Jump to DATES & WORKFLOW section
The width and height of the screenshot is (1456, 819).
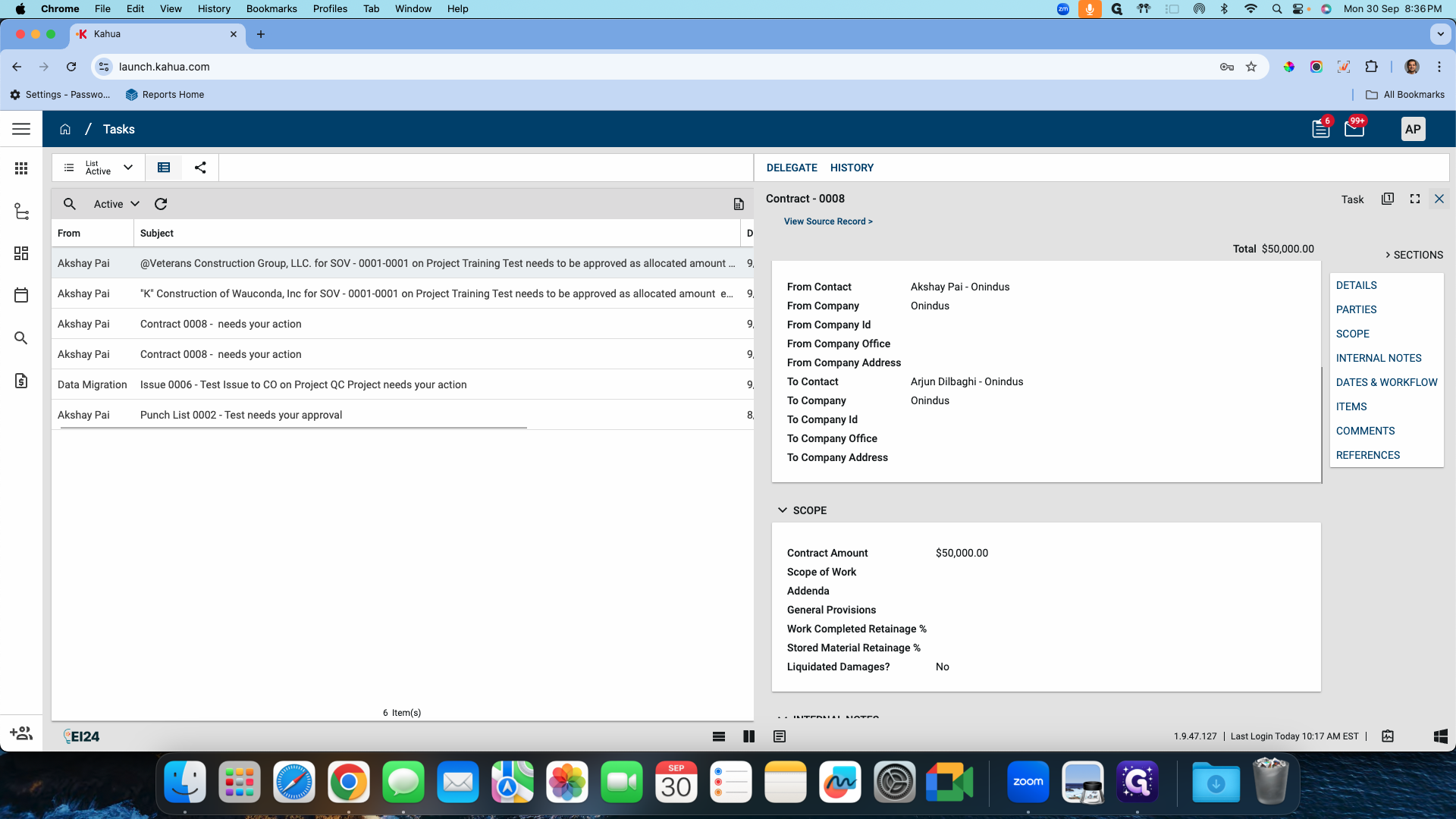[x=1386, y=382]
